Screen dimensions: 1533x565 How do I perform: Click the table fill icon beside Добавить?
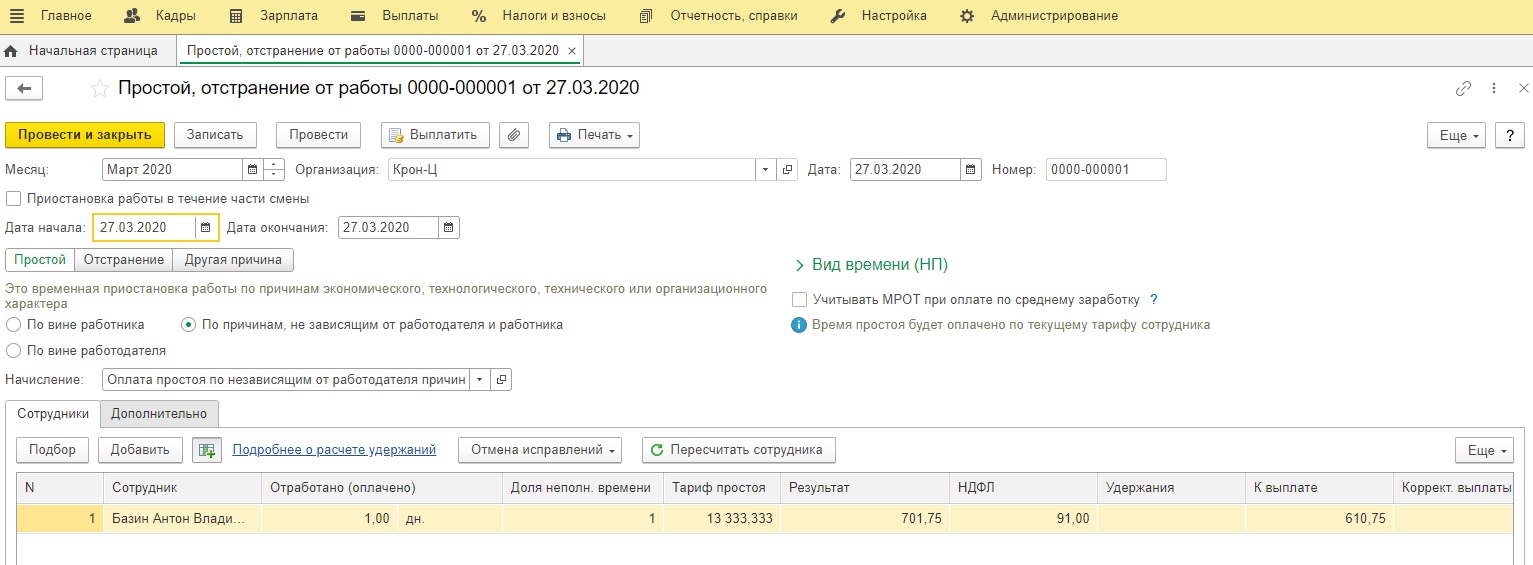click(207, 450)
